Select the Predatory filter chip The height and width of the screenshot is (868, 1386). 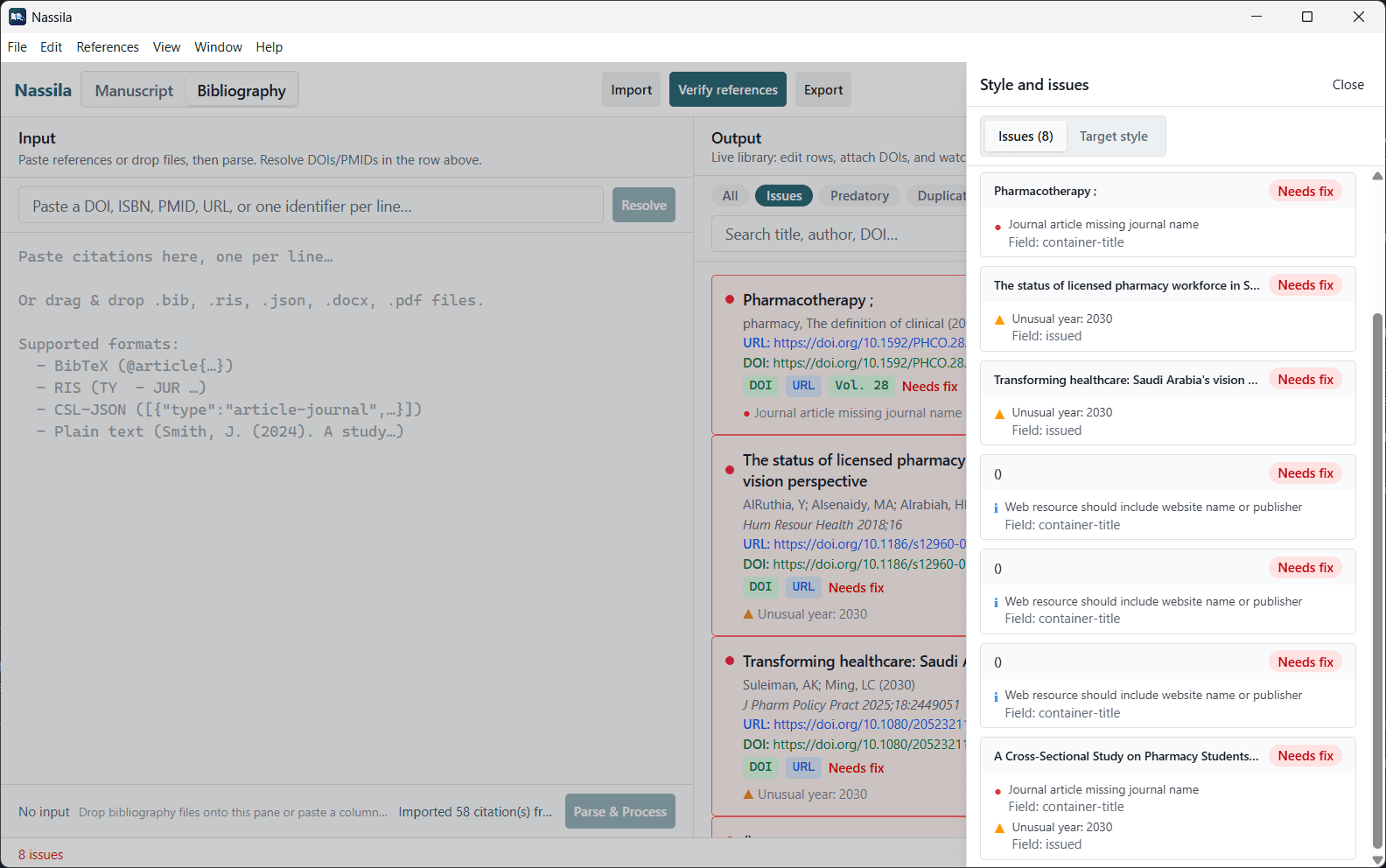coord(859,196)
